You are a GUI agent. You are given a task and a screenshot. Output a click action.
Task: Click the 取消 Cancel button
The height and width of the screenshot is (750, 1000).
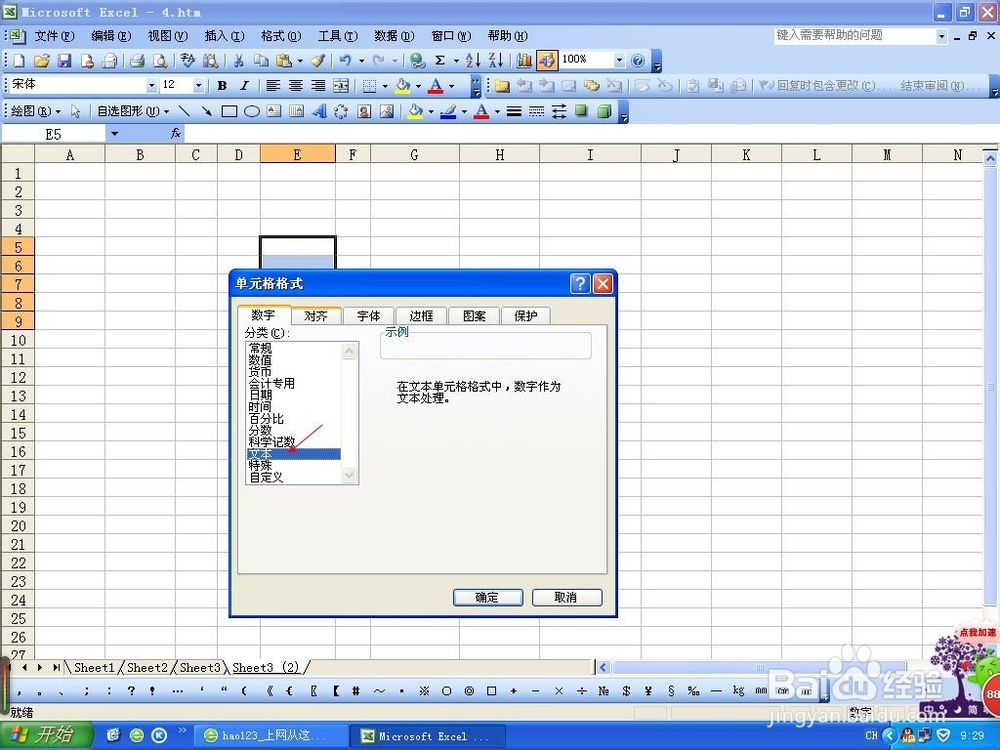tap(566, 598)
